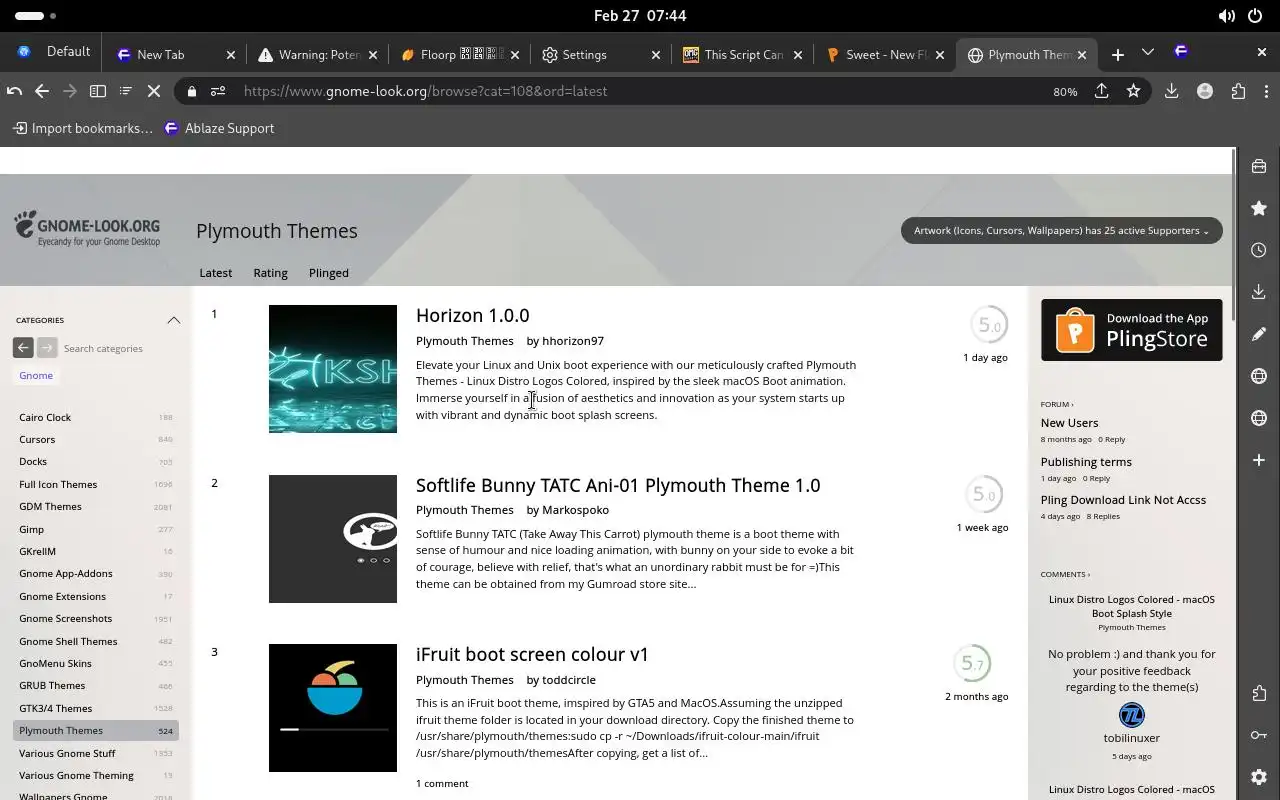The height and width of the screenshot is (800, 1280).
Task: Open the extensions puzzle icon in toolbar
Action: click(1238, 91)
